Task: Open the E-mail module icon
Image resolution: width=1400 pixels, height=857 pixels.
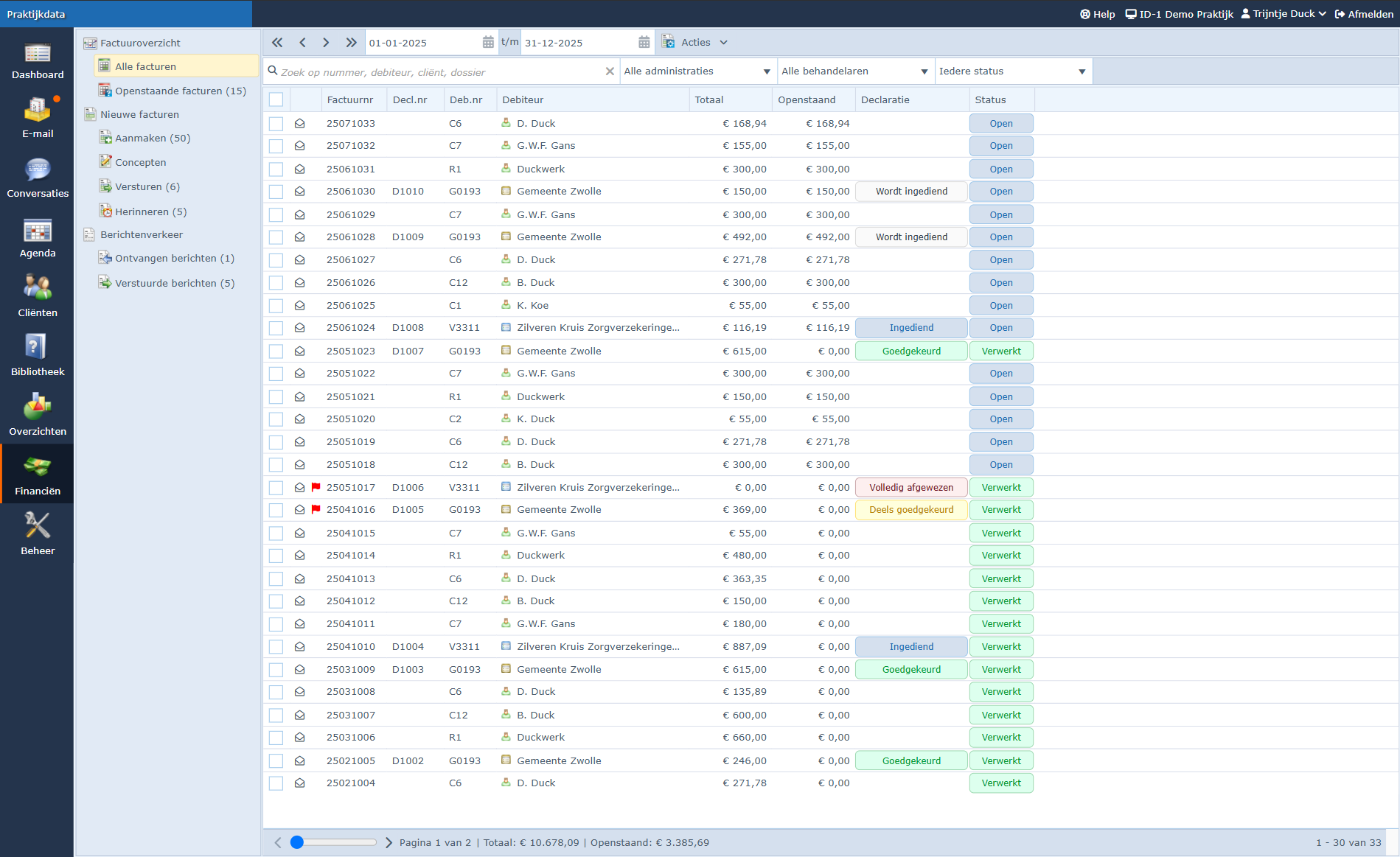Action: (37, 111)
